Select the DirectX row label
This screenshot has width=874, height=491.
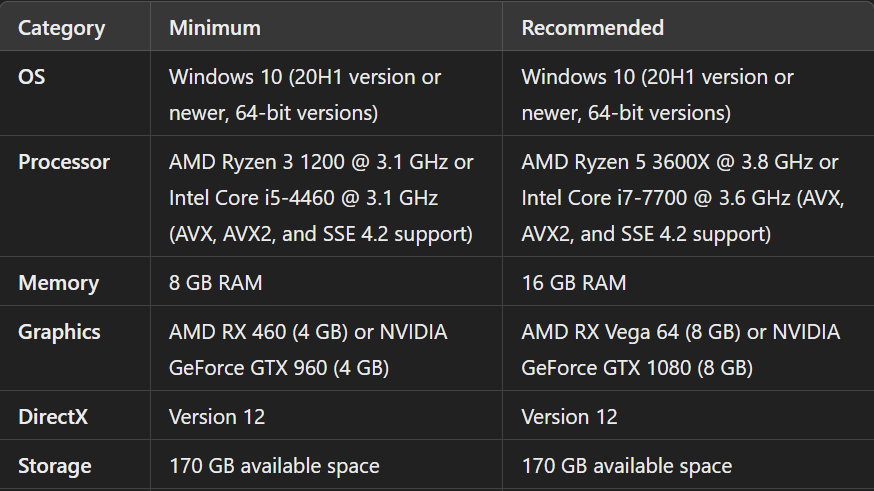click(53, 416)
